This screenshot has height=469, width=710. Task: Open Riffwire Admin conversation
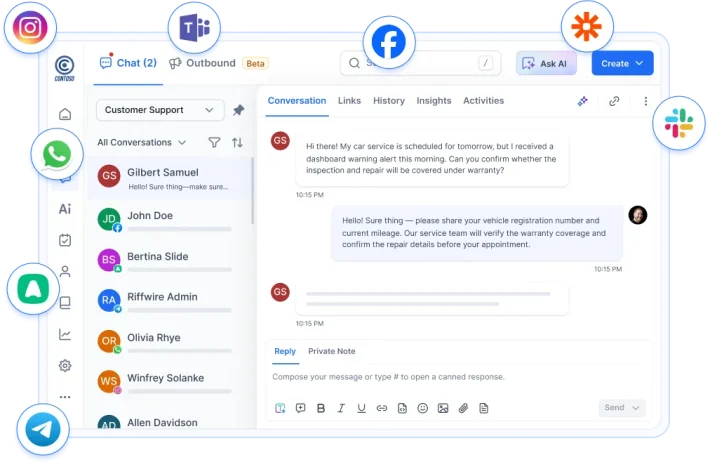[x=169, y=301]
